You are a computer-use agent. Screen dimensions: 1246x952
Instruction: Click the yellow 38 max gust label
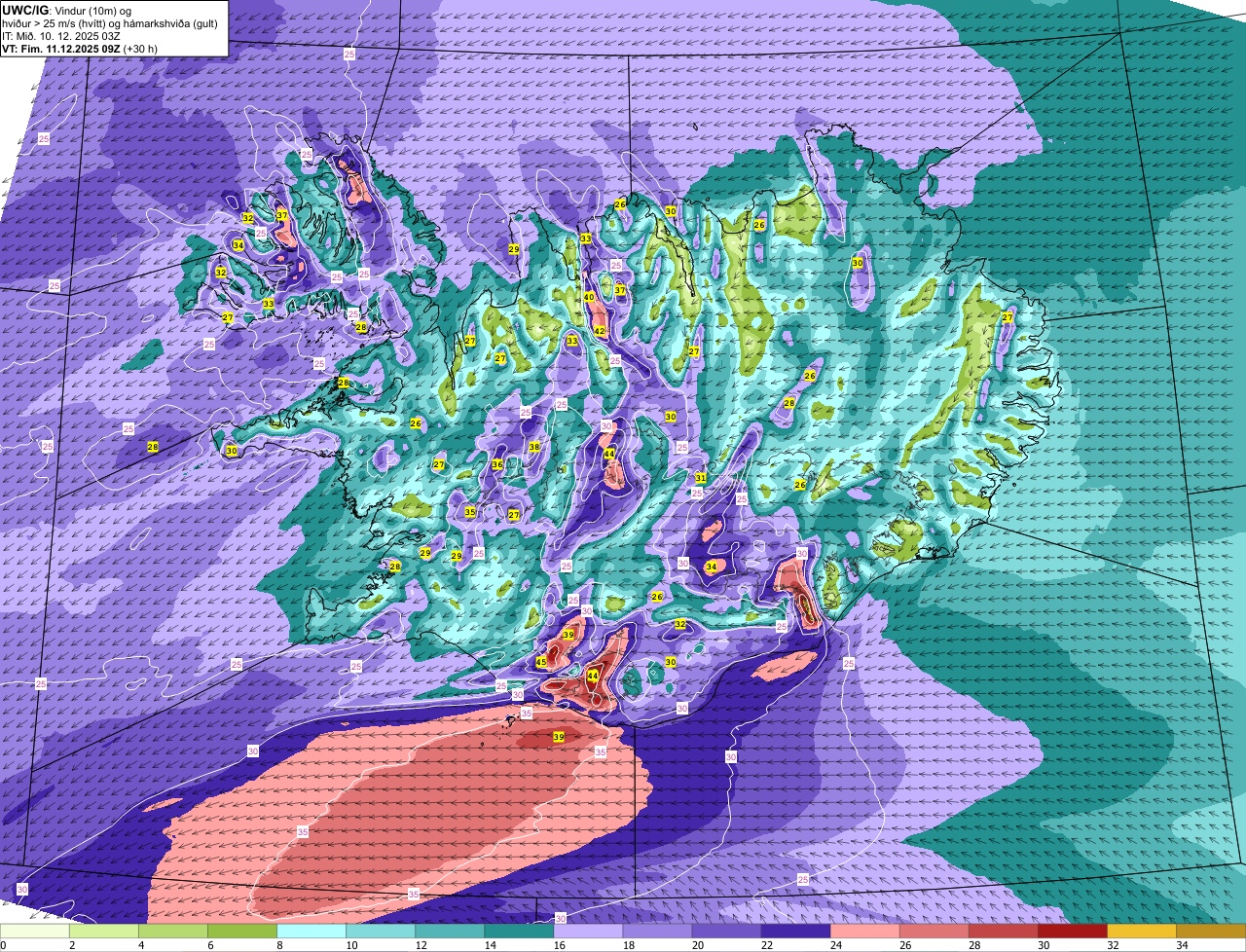[x=534, y=447]
